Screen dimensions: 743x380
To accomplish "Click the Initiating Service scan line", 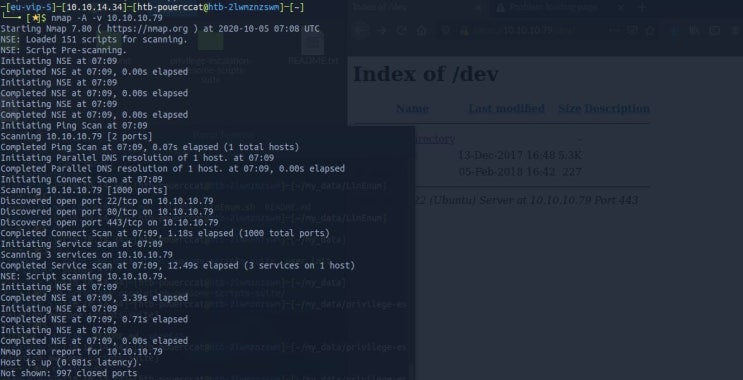I will 82,244.
